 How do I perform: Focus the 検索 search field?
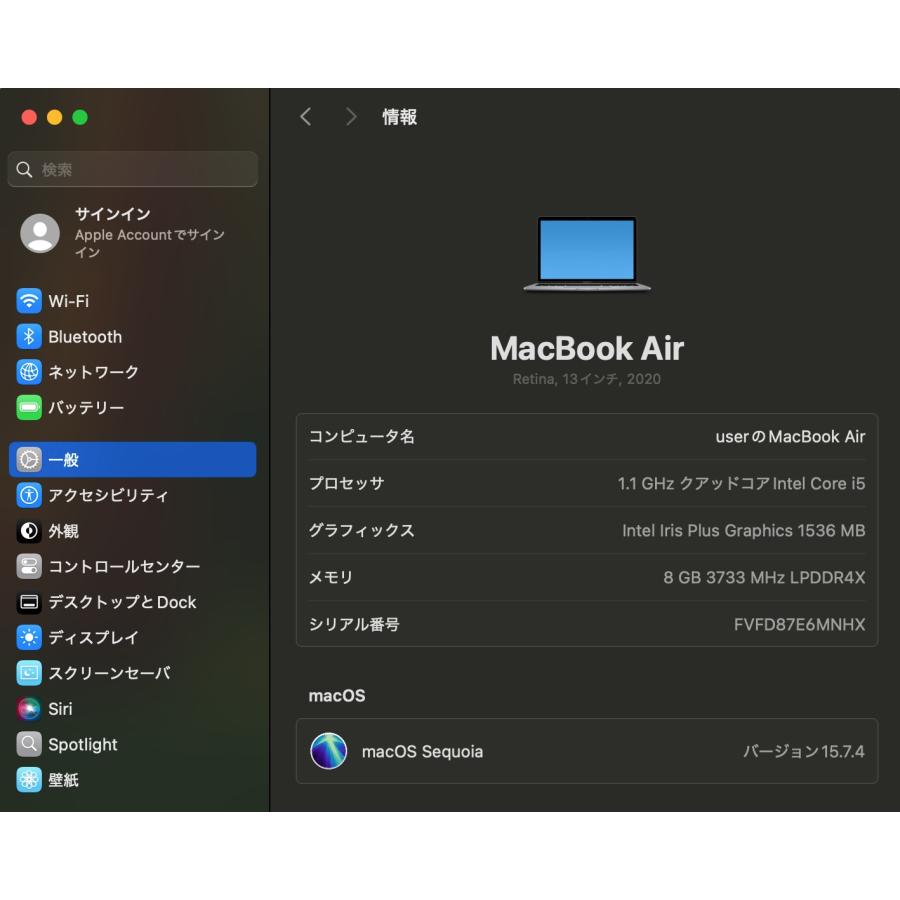[x=133, y=169]
